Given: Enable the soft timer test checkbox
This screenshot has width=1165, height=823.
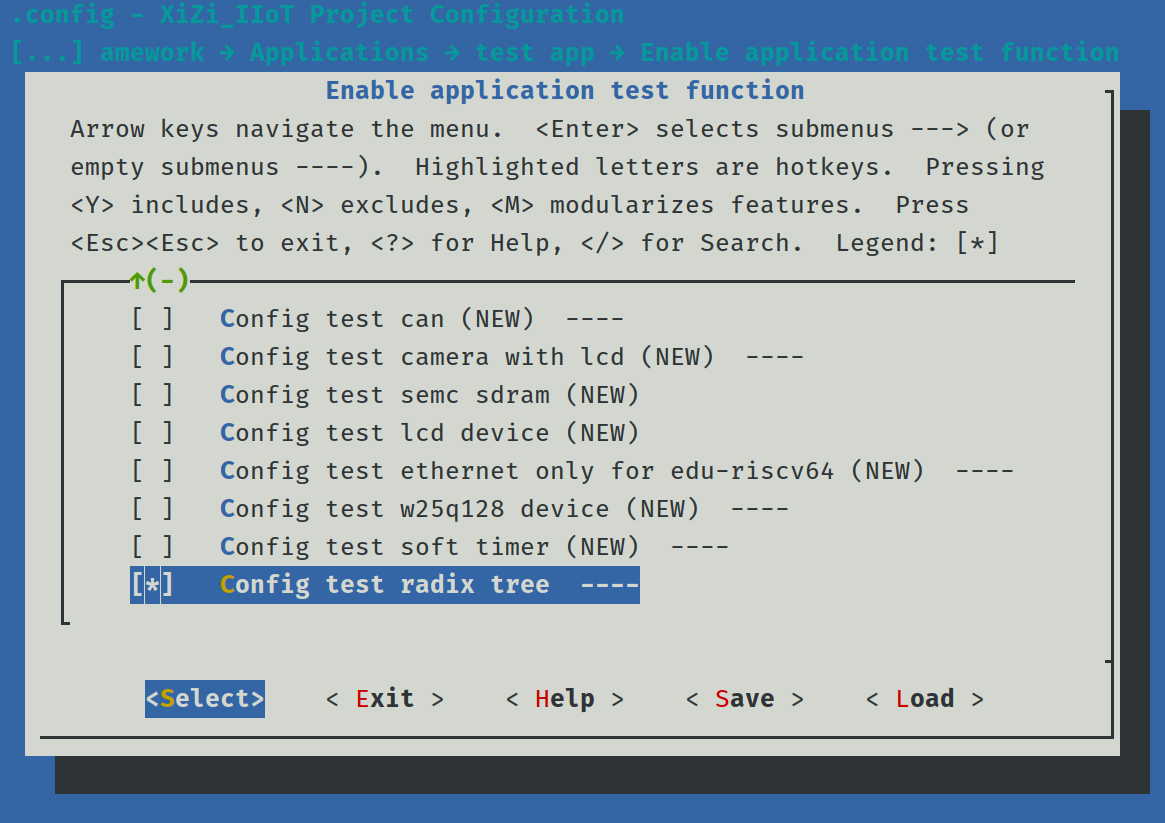Looking at the screenshot, I should [152, 547].
